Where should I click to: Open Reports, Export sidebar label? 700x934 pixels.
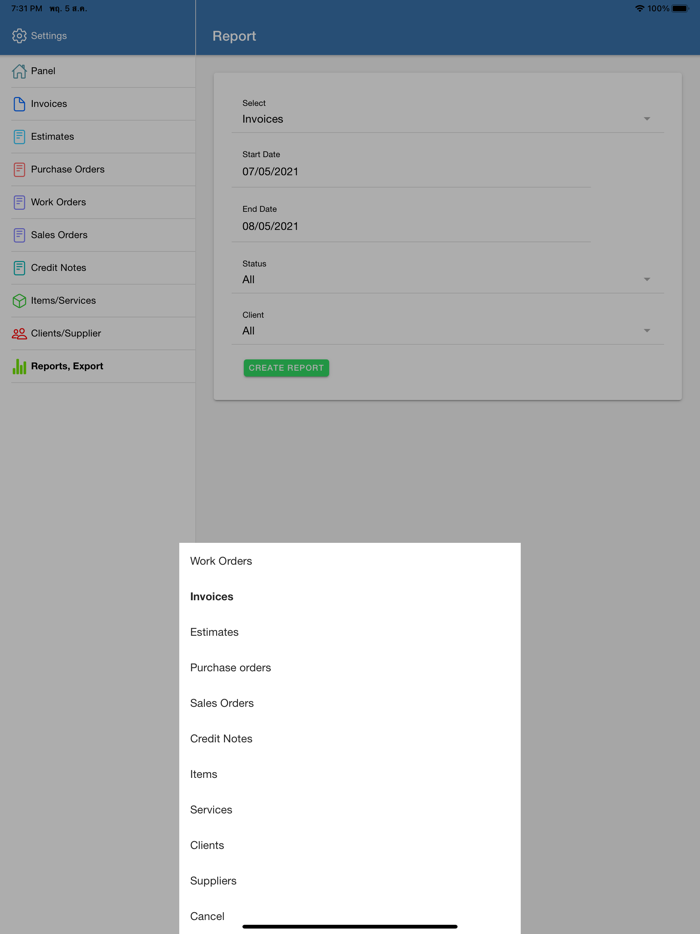pyautogui.click(x=67, y=366)
